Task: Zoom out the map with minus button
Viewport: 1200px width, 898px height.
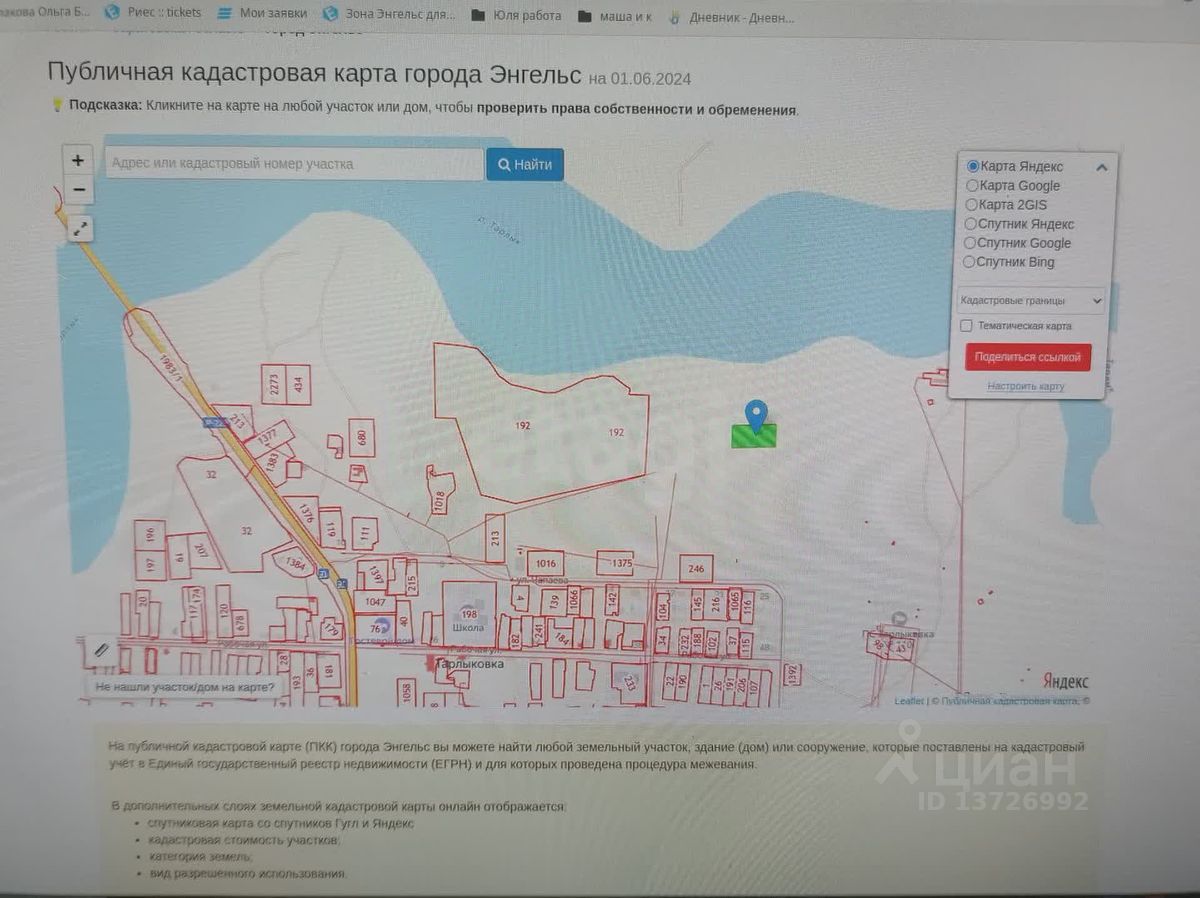Action: 78,190
